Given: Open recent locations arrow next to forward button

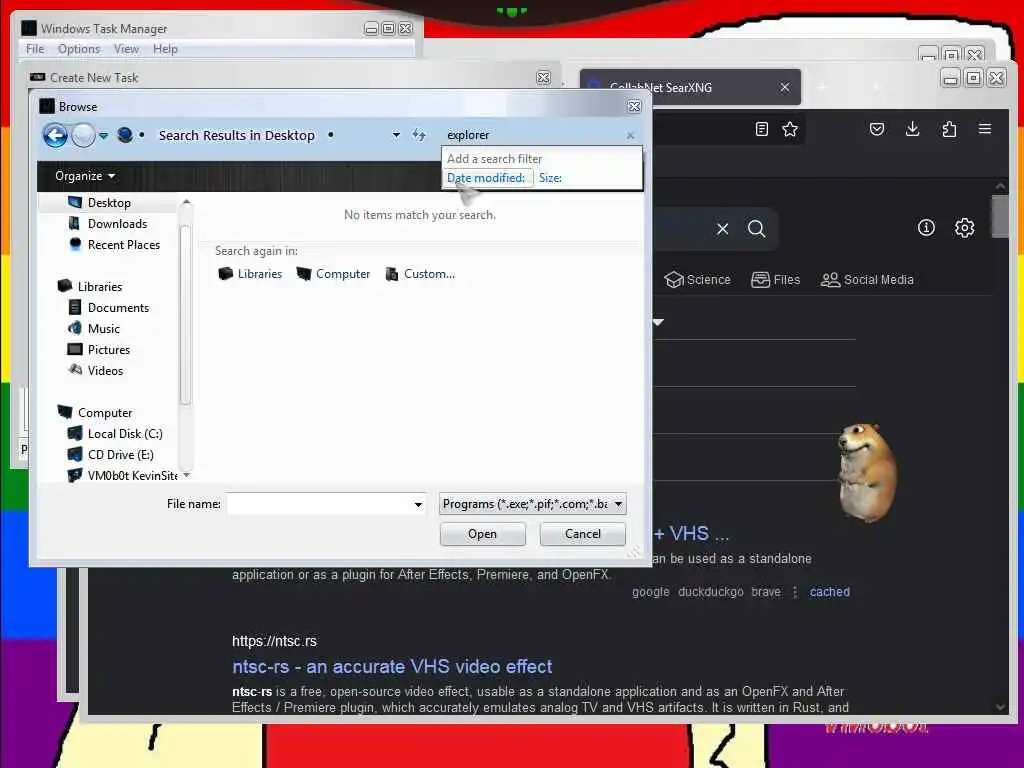Looking at the screenshot, I should (x=103, y=135).
